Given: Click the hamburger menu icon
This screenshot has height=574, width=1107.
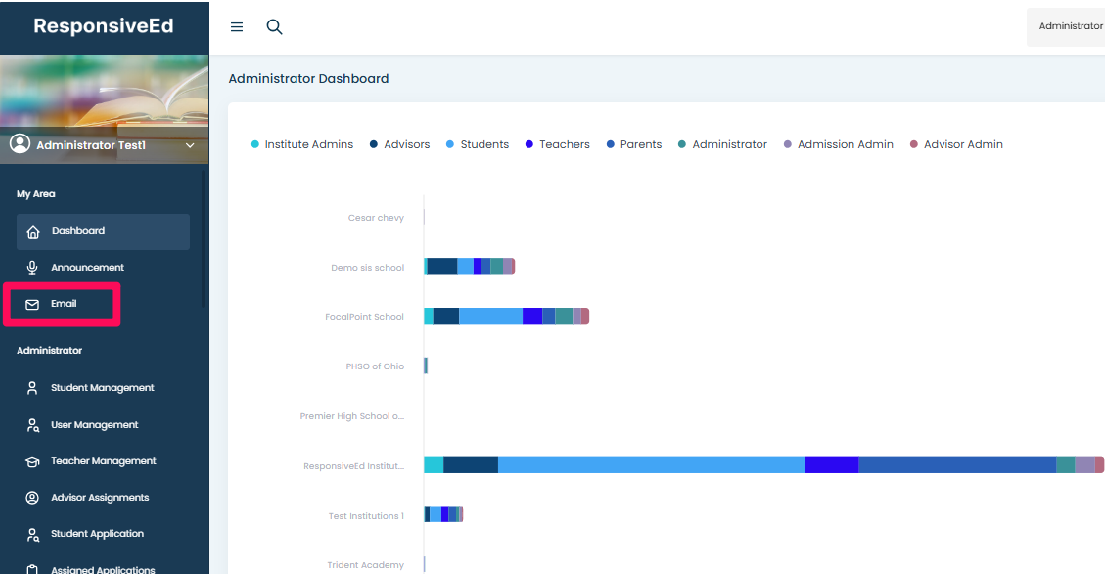Looking at the screenshot, I should pyautogui.click(x=237, y=27).
